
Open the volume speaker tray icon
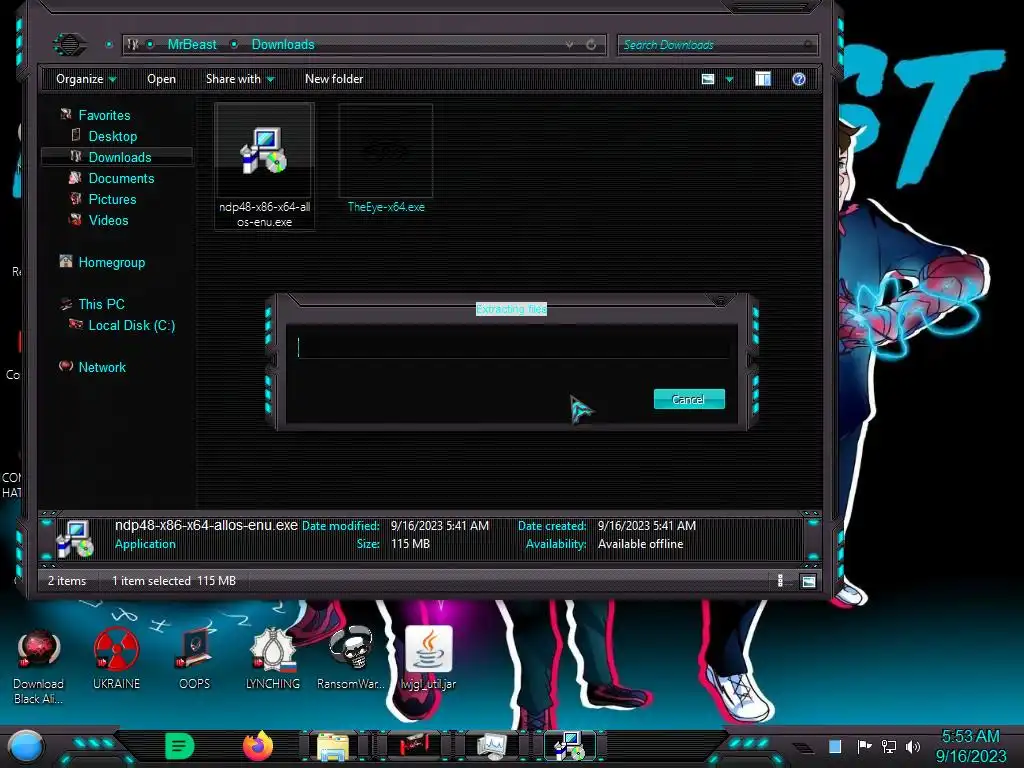(913, 746)
